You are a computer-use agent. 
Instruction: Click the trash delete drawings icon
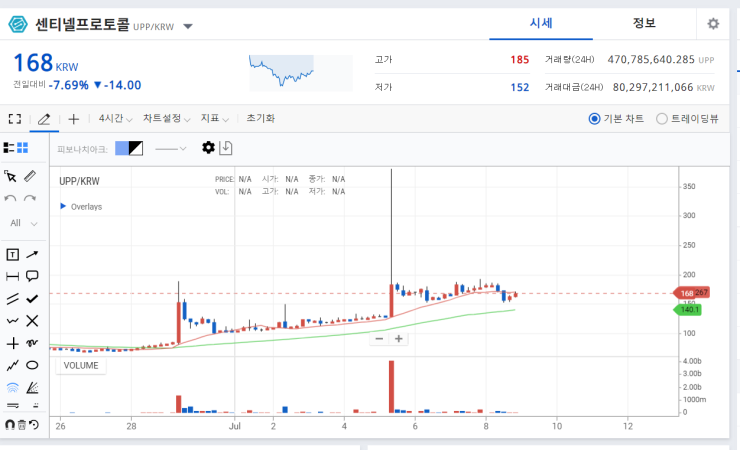click(22, 425)
